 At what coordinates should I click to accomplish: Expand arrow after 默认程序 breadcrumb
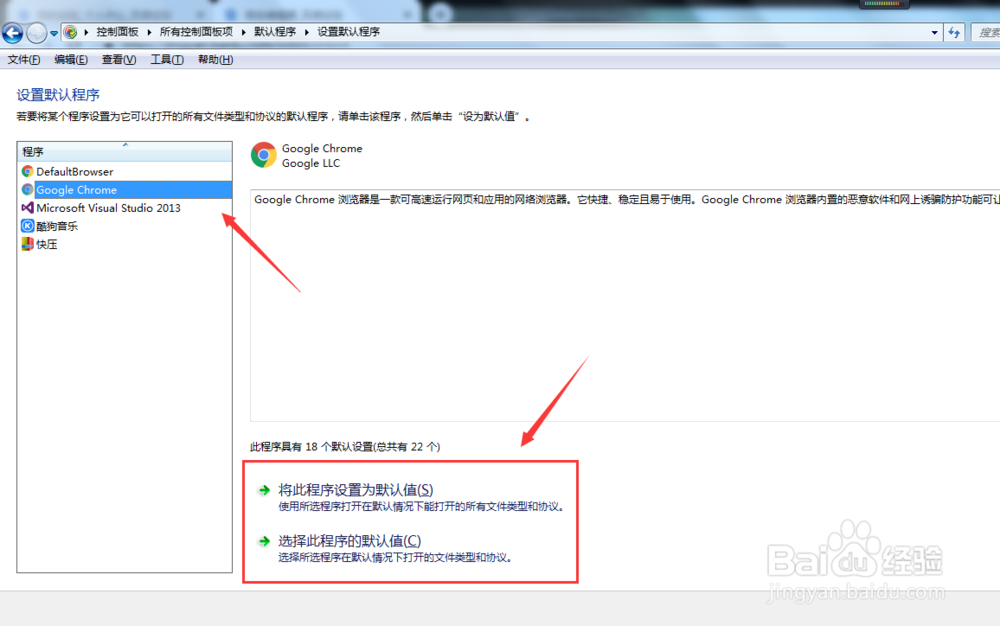[x=307, y=32]
